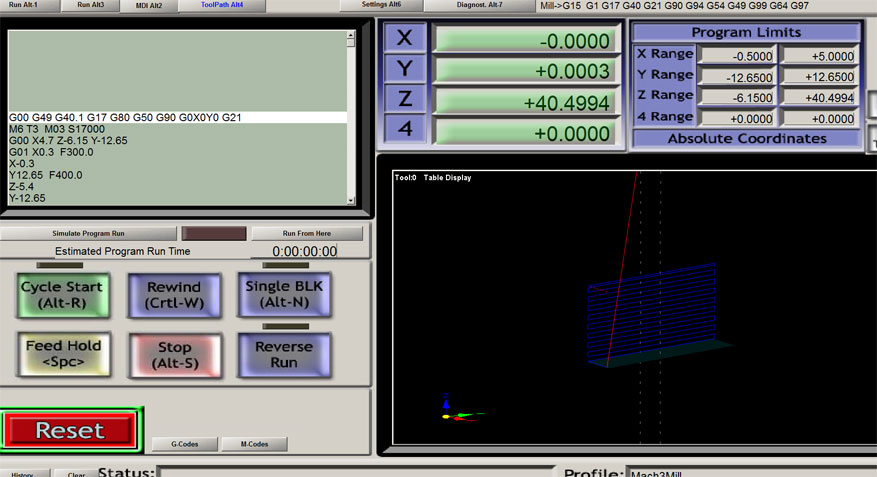Screen dimensions: 877x477
Task: Open the G-Codes reference list
Action: coord(186,444)
